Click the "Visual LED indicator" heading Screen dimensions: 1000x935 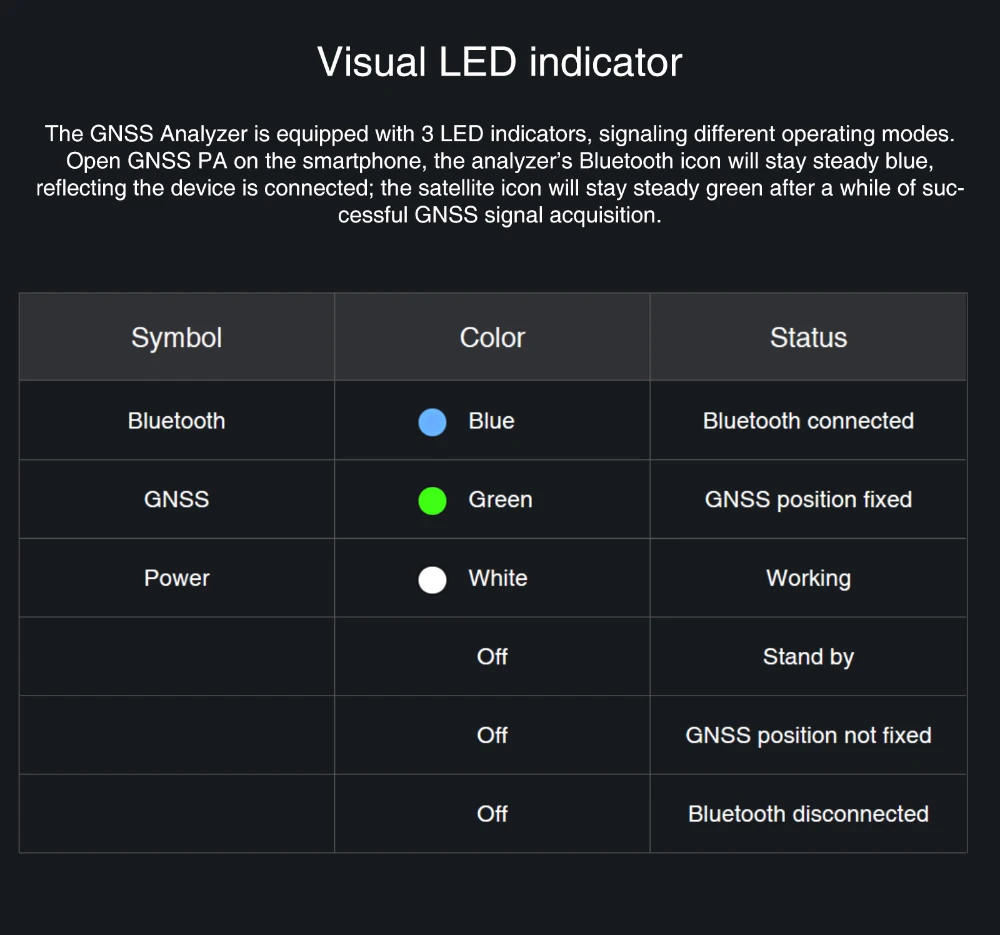[x=500, y=62]
